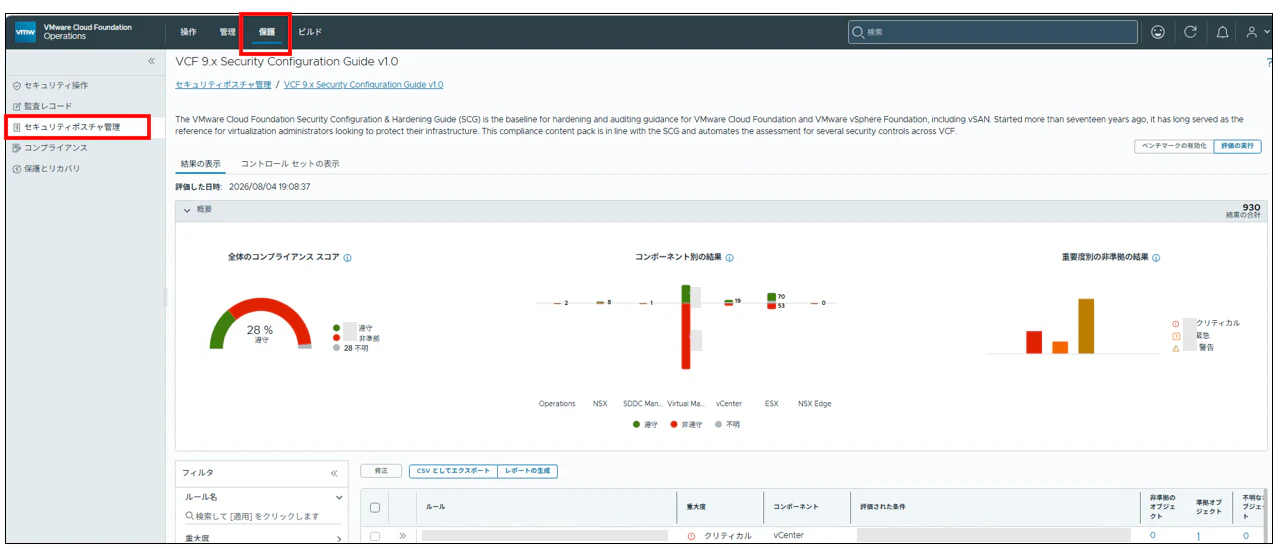Image resolution: width=1277 pixels, height=550 pixels.
Task: Follow the VCF 9.x Security Configuration Guide breadcrumb
Action: pos(364,85)
